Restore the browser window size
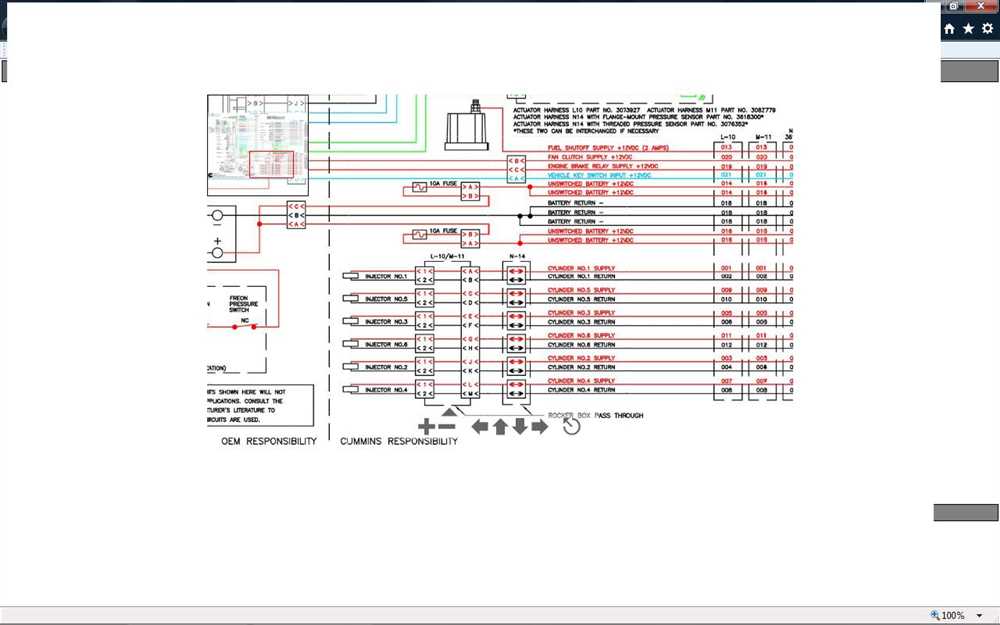The image size is (1000, 625). (953, 6)
